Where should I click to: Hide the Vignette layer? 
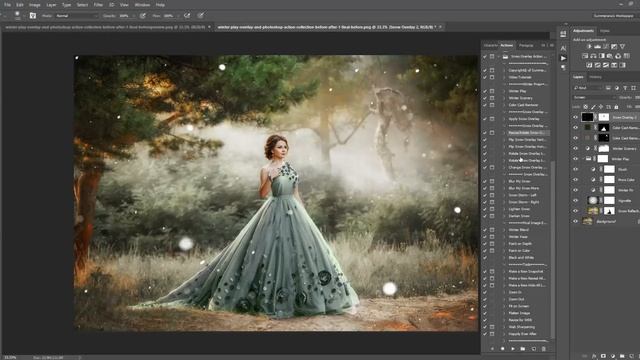click(576, 200)
